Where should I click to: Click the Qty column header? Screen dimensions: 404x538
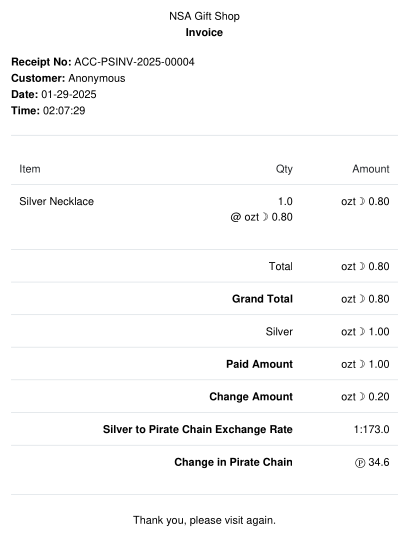[284, 169]
